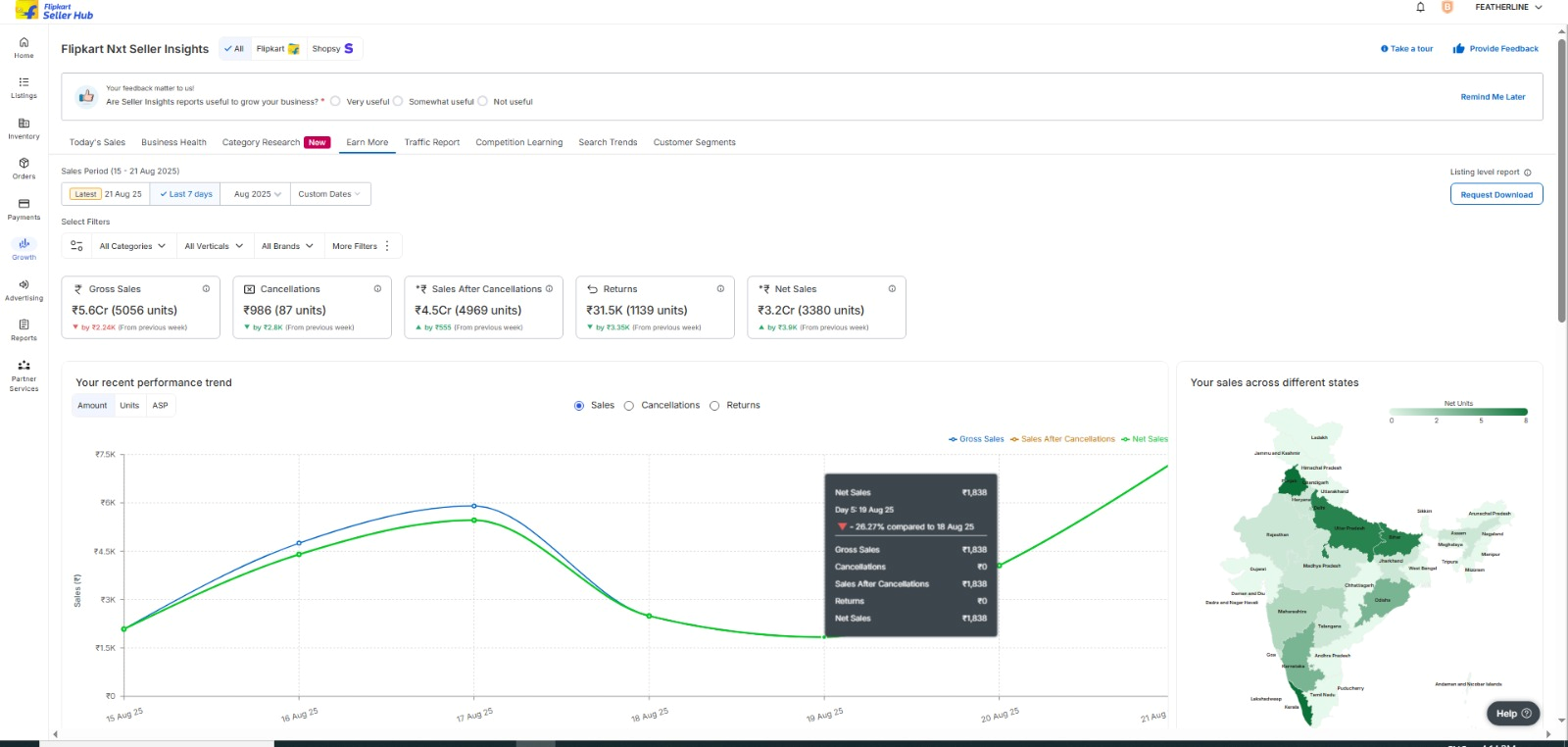The width and height of the screenshot is (1568, 747).
Task: Switch to Business Health tab
Action: coord(173,142)
